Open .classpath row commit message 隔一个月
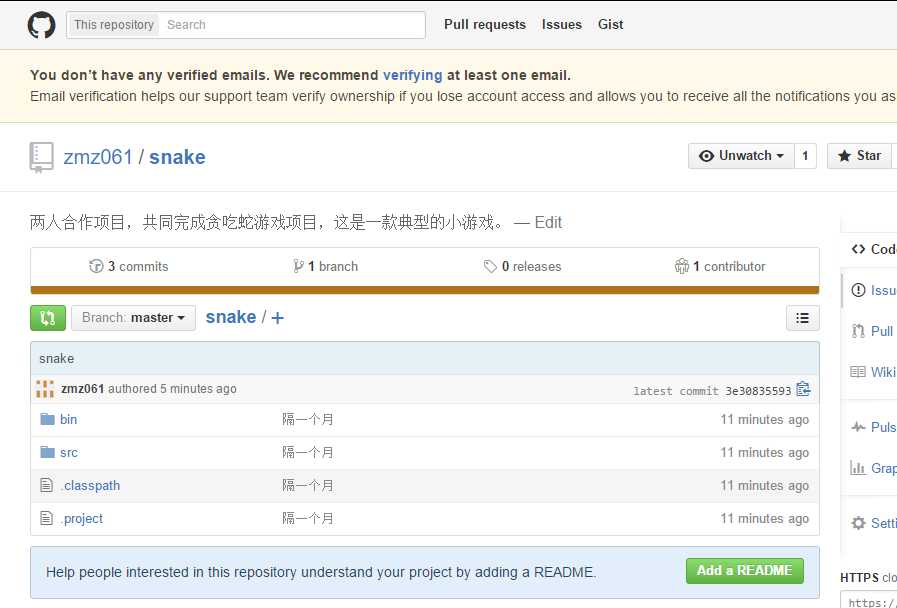 [308, 486]
